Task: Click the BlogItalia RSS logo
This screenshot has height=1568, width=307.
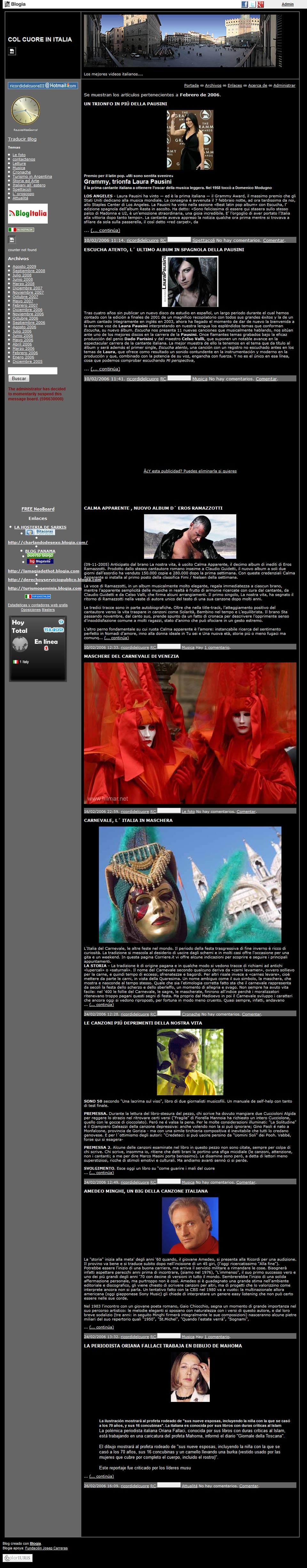Action: [x=28, y=213]
